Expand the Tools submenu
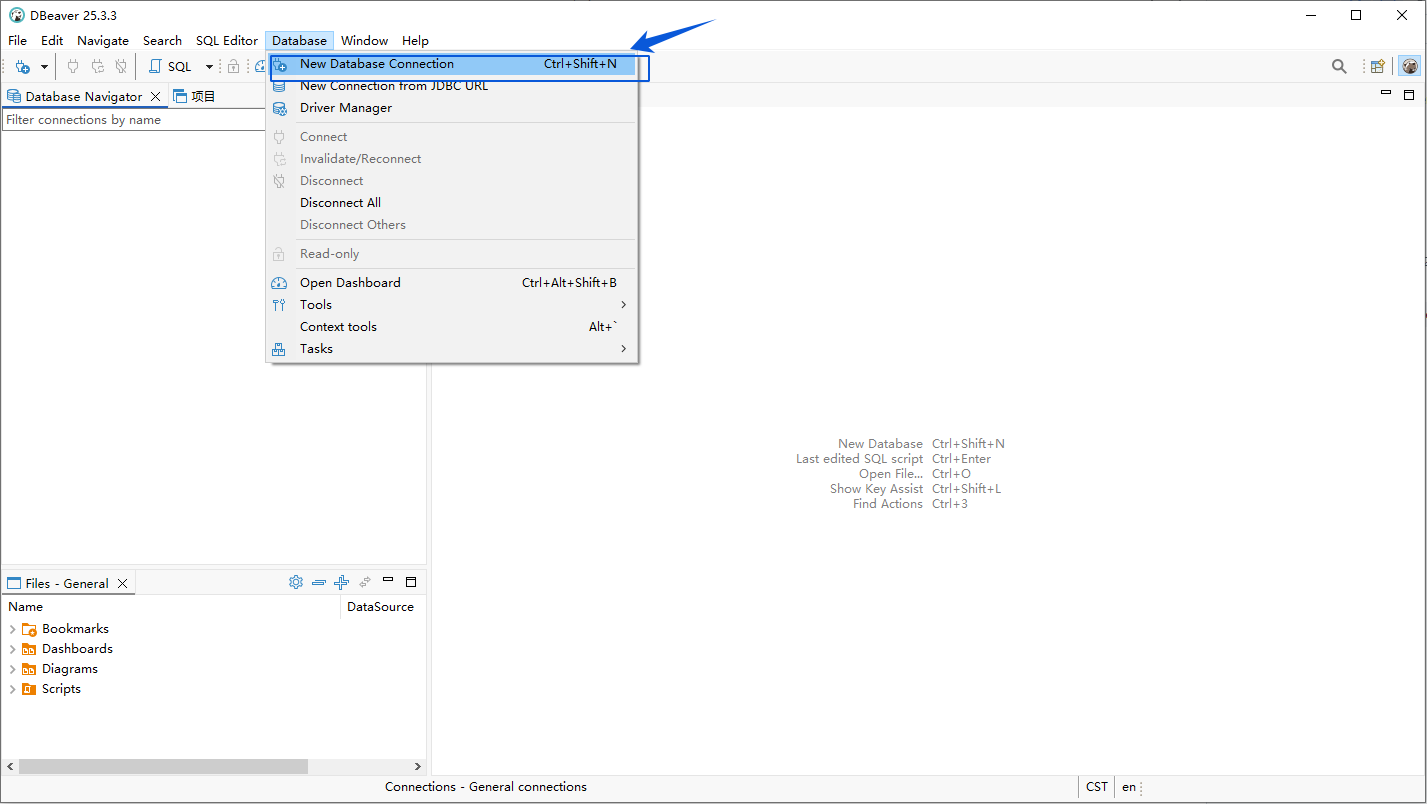The image size is (1427, 804). (452, 305)
